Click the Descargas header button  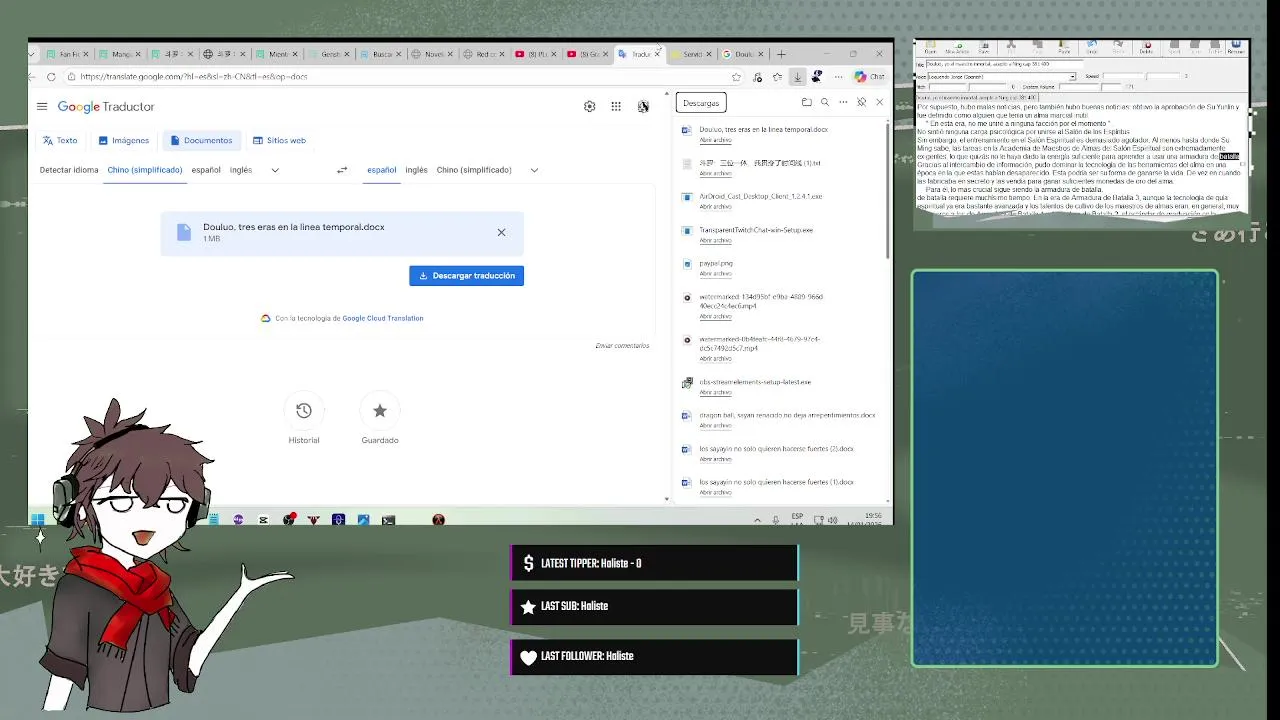coord(701,103)
